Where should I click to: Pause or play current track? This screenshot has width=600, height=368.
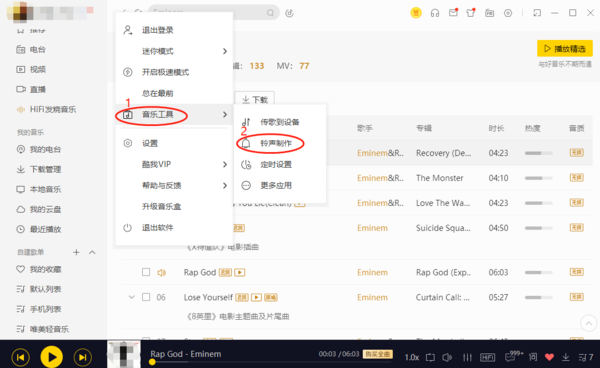tap(52, 357)
